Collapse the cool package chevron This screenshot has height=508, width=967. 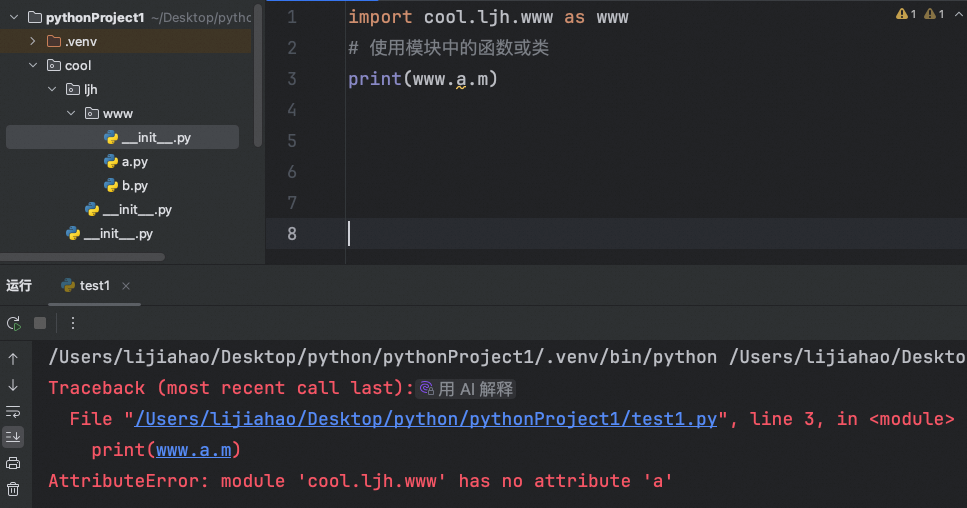[33, 65]
